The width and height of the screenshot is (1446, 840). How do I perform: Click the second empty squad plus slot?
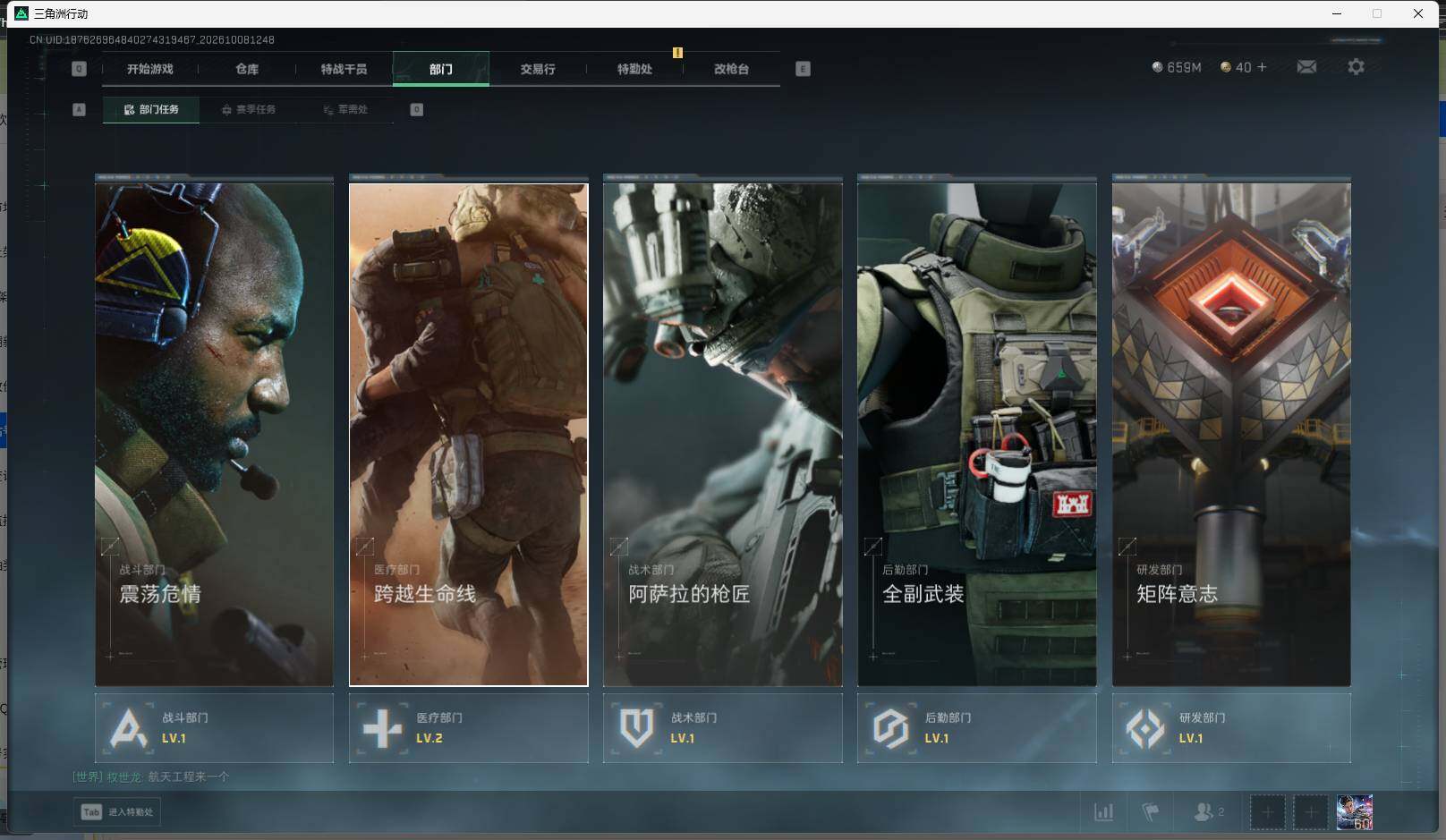click(1310, 812)
